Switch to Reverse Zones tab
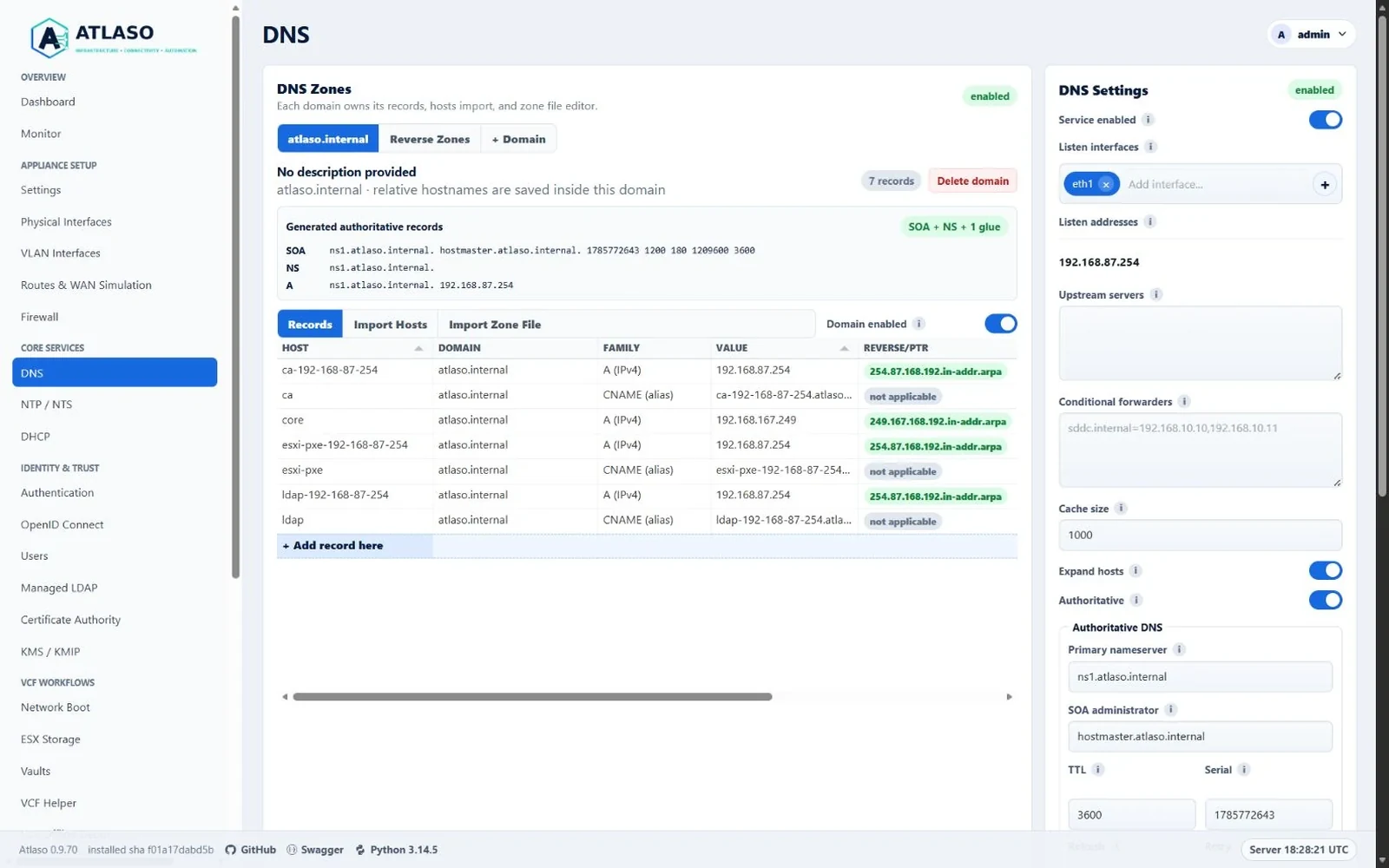Screen dimensions: 1389x868 [x=430, y=139]
